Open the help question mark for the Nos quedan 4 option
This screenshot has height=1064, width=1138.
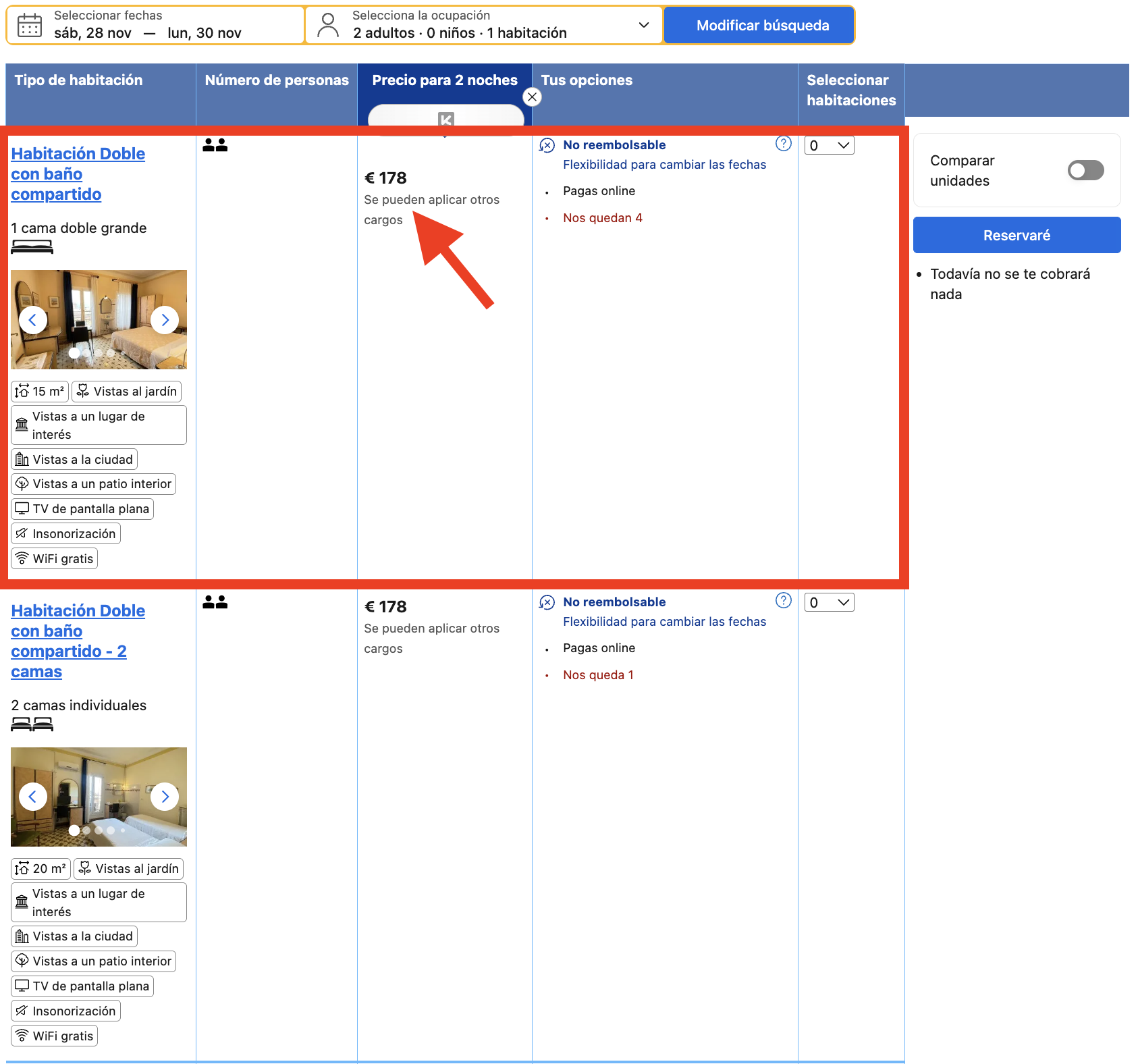click(783, 143)
